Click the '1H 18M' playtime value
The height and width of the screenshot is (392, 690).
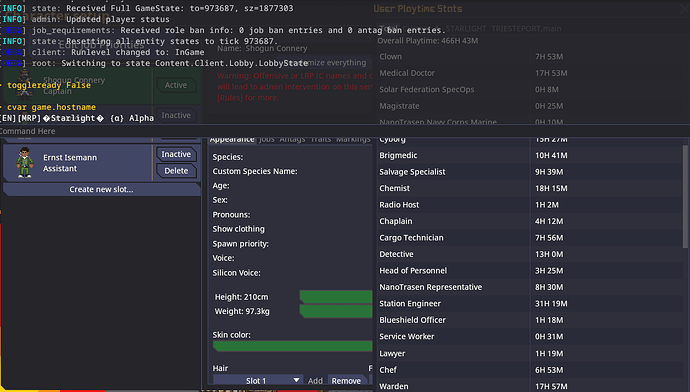click(549, 320)
